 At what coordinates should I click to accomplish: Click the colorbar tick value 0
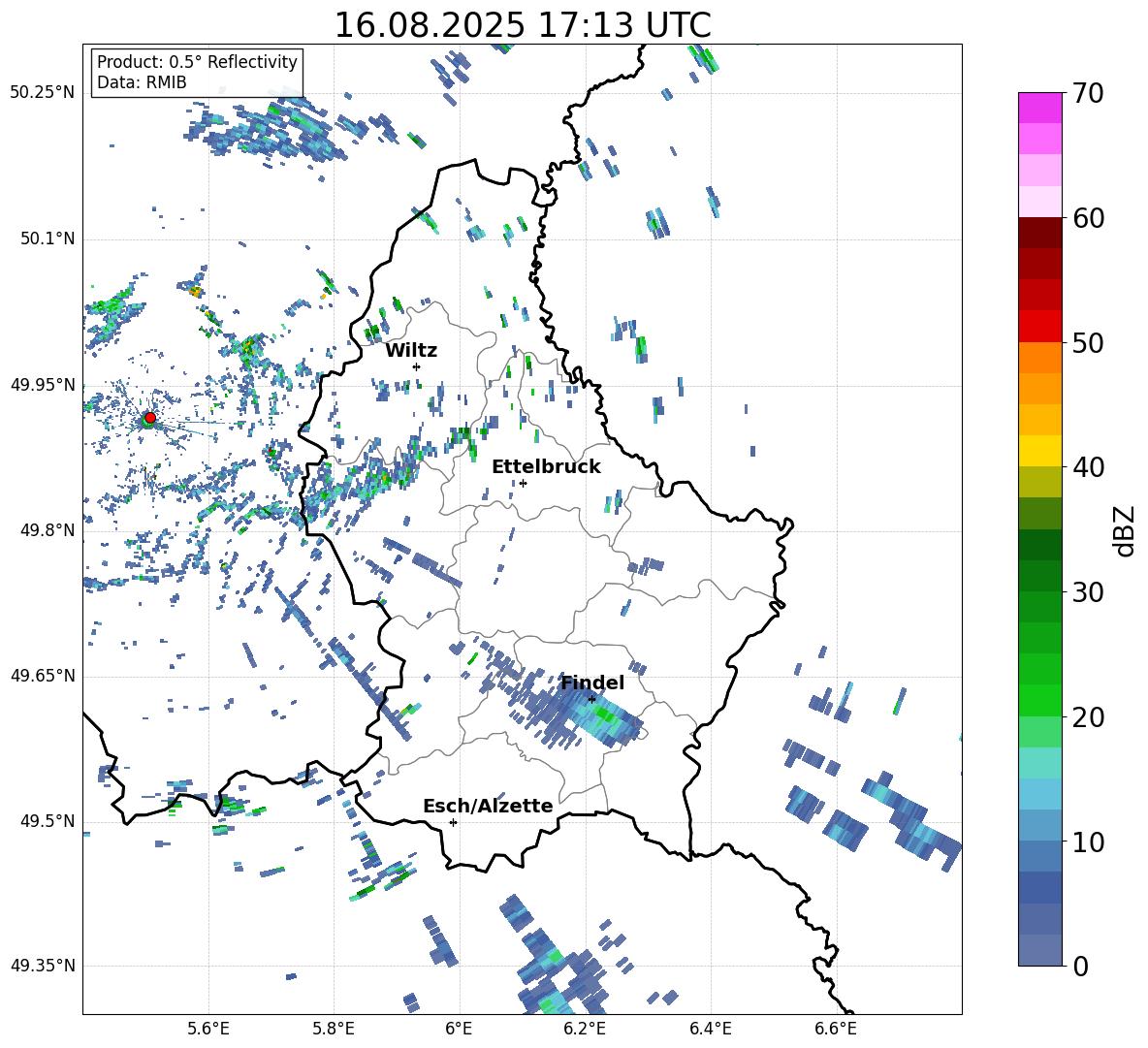click(x=1080, y=966)
